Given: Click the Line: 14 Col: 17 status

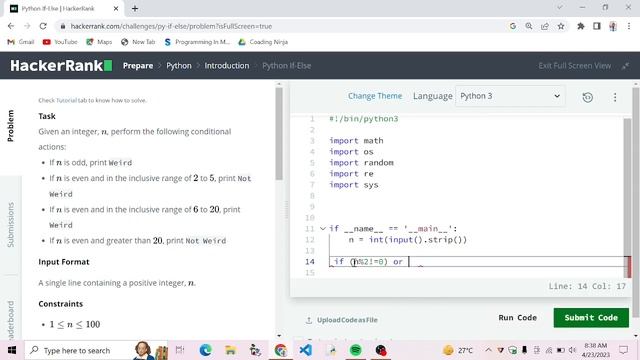Looking at the screenshot, I should [587, 286].
